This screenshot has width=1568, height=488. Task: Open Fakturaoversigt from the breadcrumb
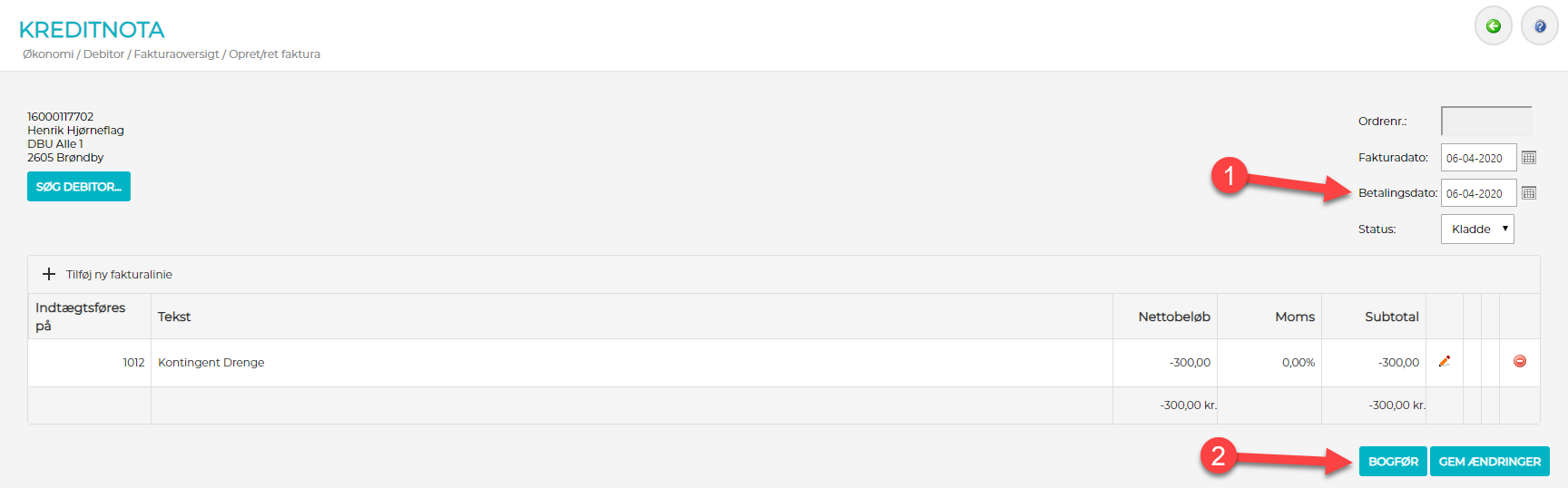click(x=176, y=54)
